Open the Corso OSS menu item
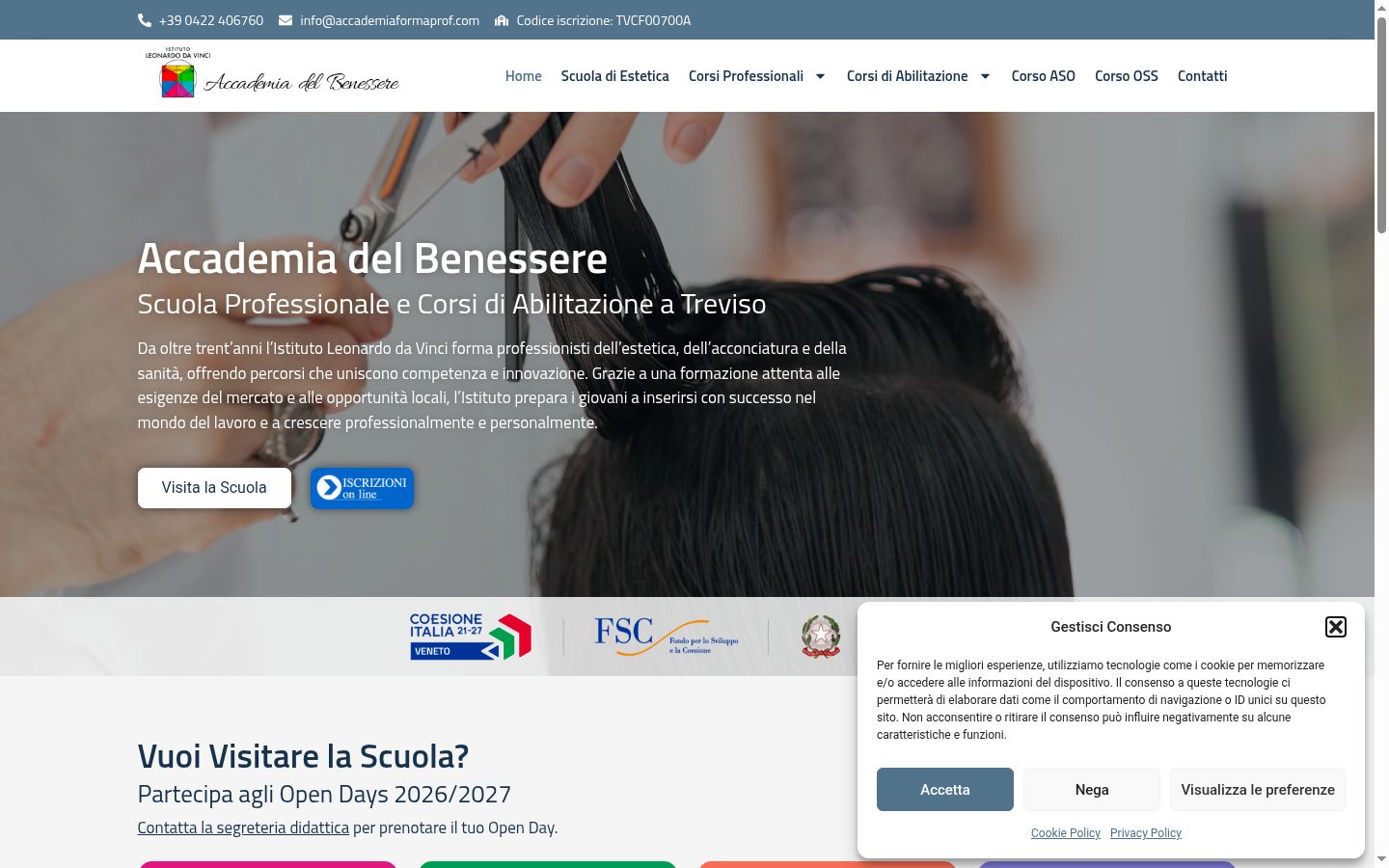The width and height of the screenshot is (1389, 868). (1127, 76)
